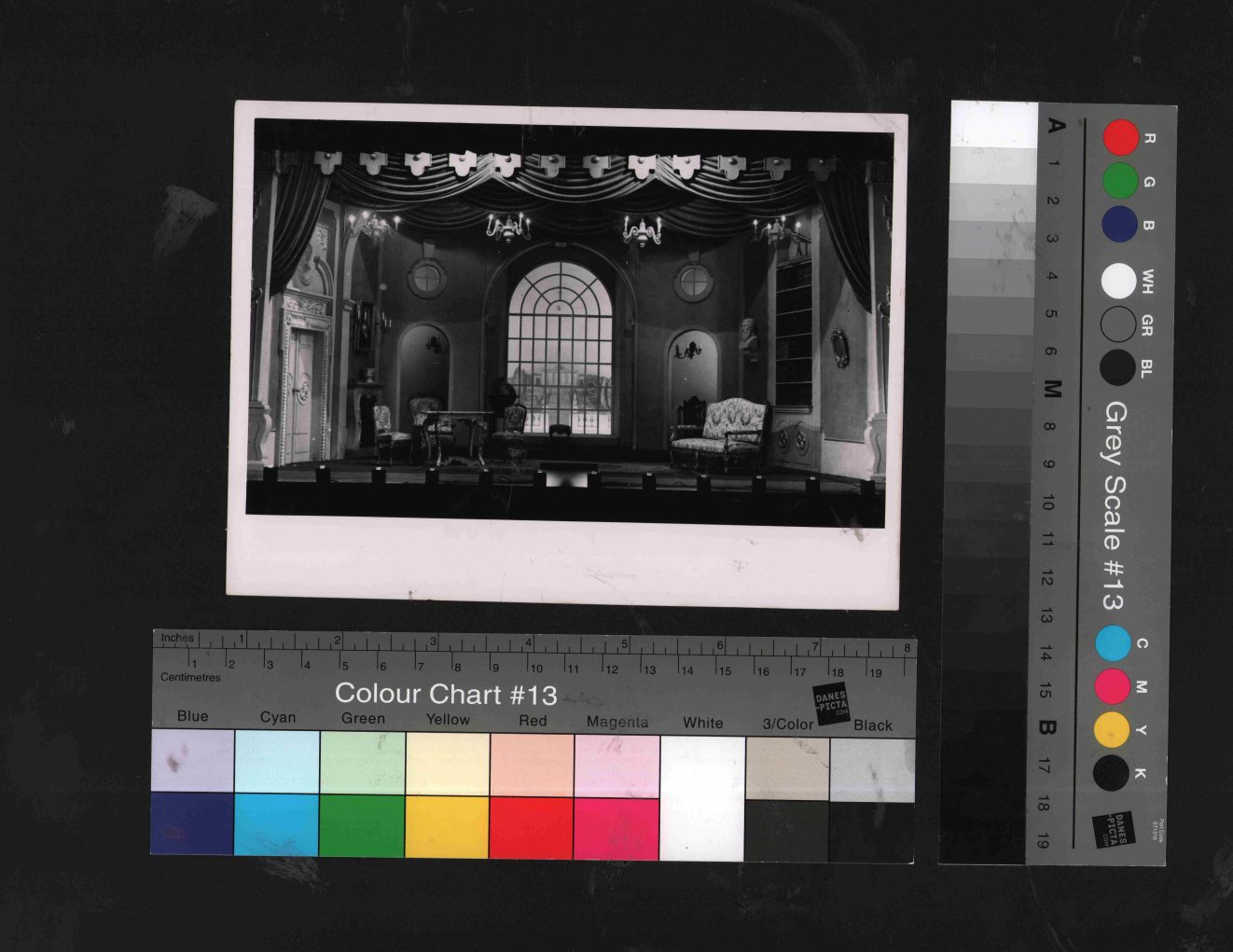Image resolution: width=1233 pixels, height=952 pixels.
Task: Pick the dark blue swatch under Blue
Action: 192,823
